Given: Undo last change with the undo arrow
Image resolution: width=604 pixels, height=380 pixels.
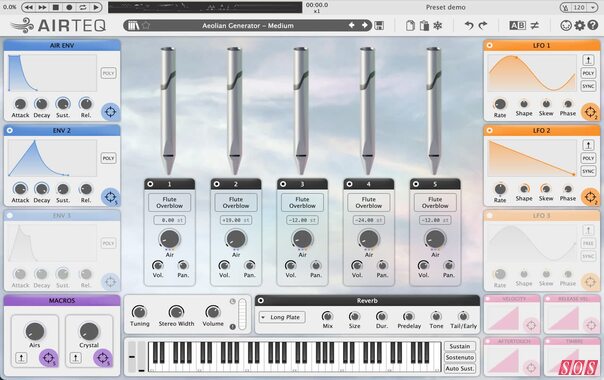Looking at the screenshot, I should 469,25.
